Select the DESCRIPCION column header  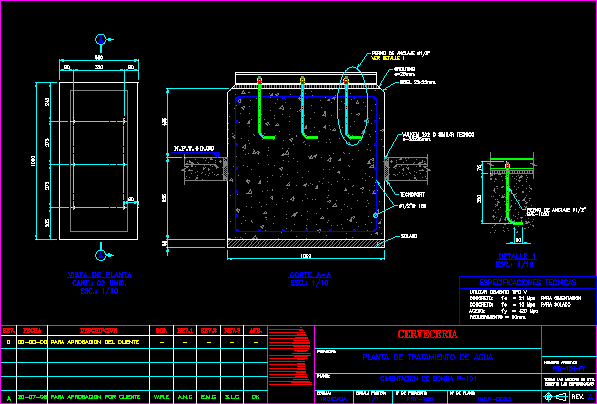tap(98, 331)
